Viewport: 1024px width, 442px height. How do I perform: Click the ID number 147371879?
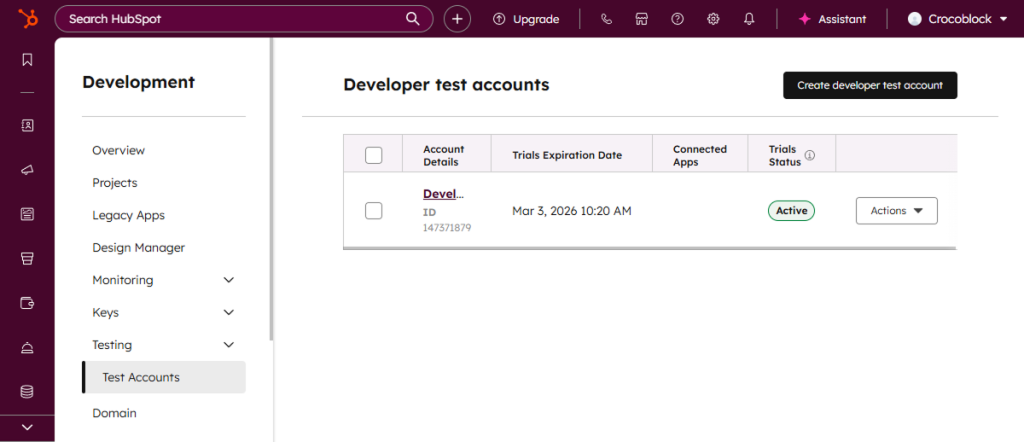point(447,228)
